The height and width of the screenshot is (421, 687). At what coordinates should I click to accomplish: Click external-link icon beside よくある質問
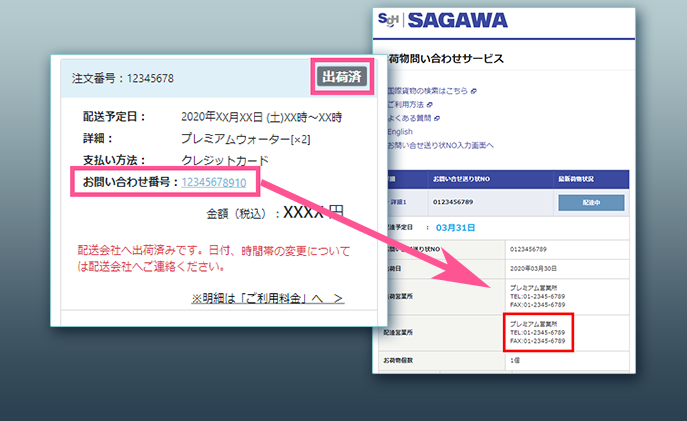click(x=435, y=117)
